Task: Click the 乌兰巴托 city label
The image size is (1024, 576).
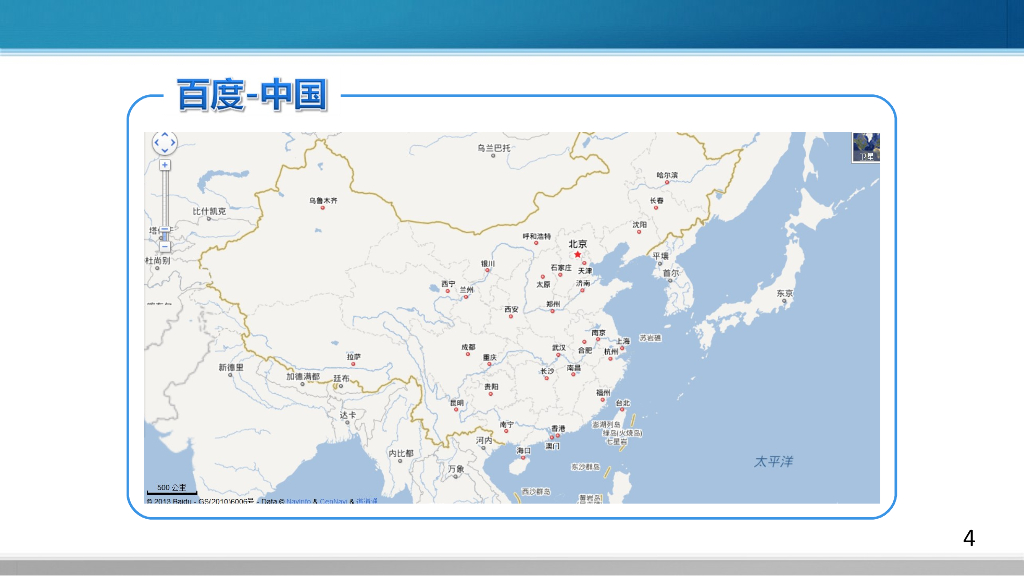Action: pos(493,148)
